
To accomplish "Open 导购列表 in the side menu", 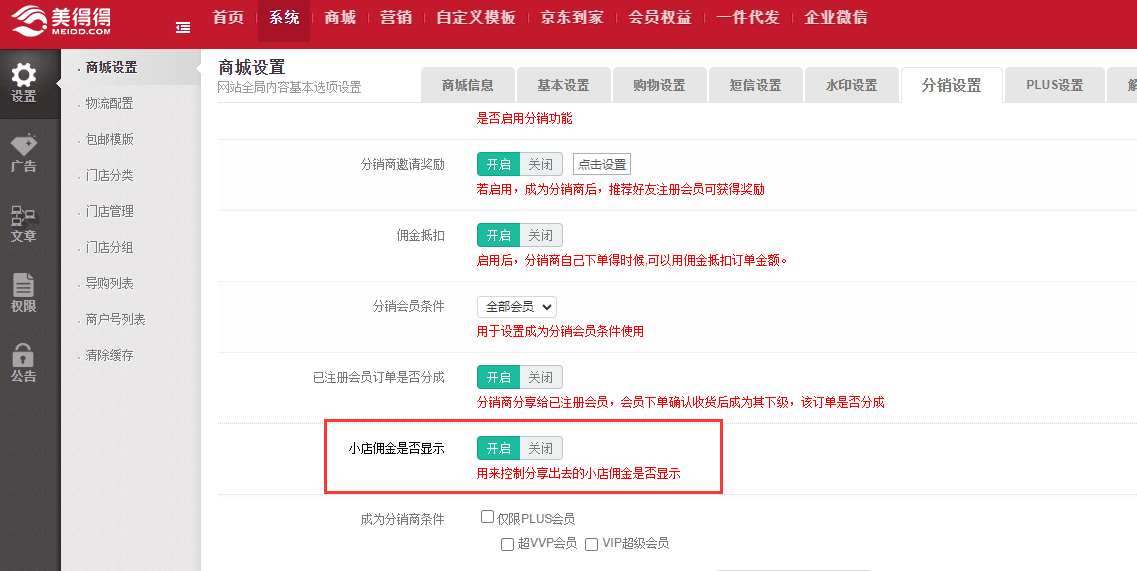I will click(x=109, y=283).
